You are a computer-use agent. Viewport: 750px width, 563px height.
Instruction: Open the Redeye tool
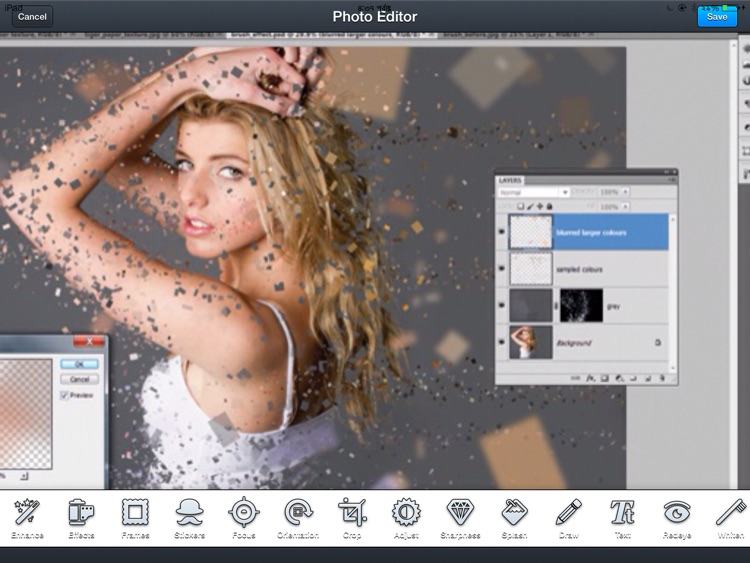click(677, 519)
